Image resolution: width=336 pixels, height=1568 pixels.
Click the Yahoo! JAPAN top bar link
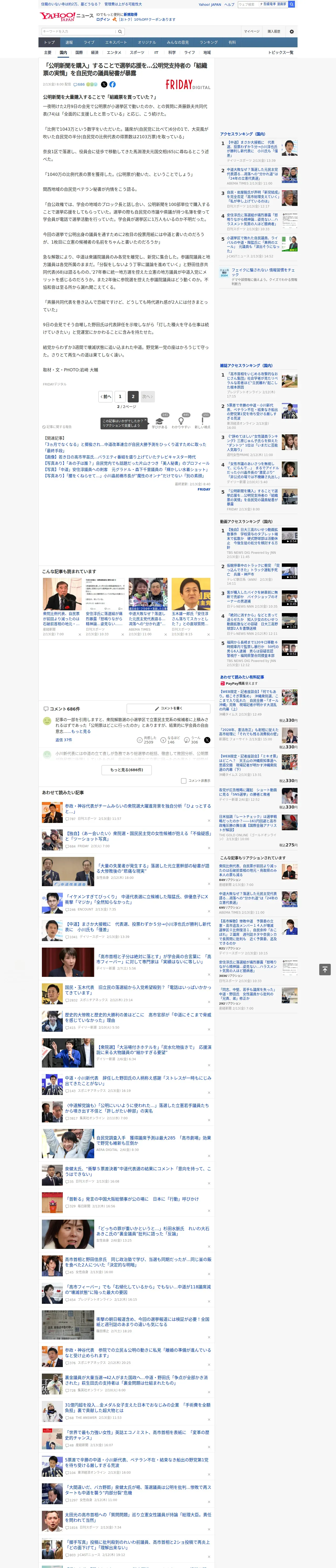210,4
